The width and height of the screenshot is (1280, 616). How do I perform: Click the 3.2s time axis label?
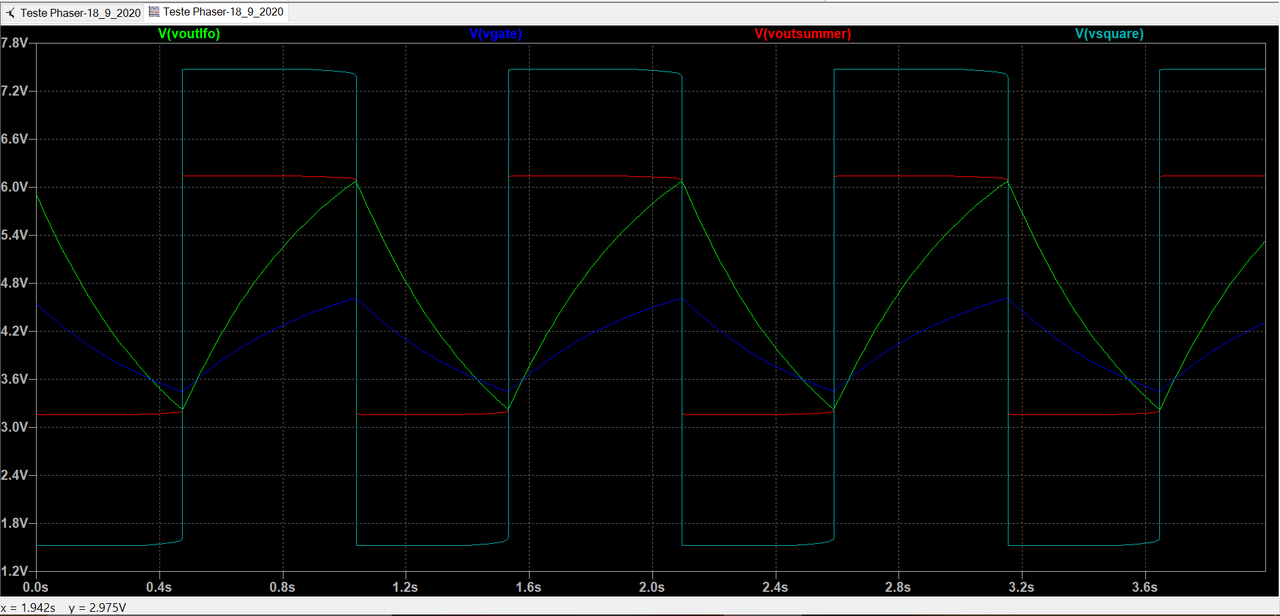[1022, 586]
